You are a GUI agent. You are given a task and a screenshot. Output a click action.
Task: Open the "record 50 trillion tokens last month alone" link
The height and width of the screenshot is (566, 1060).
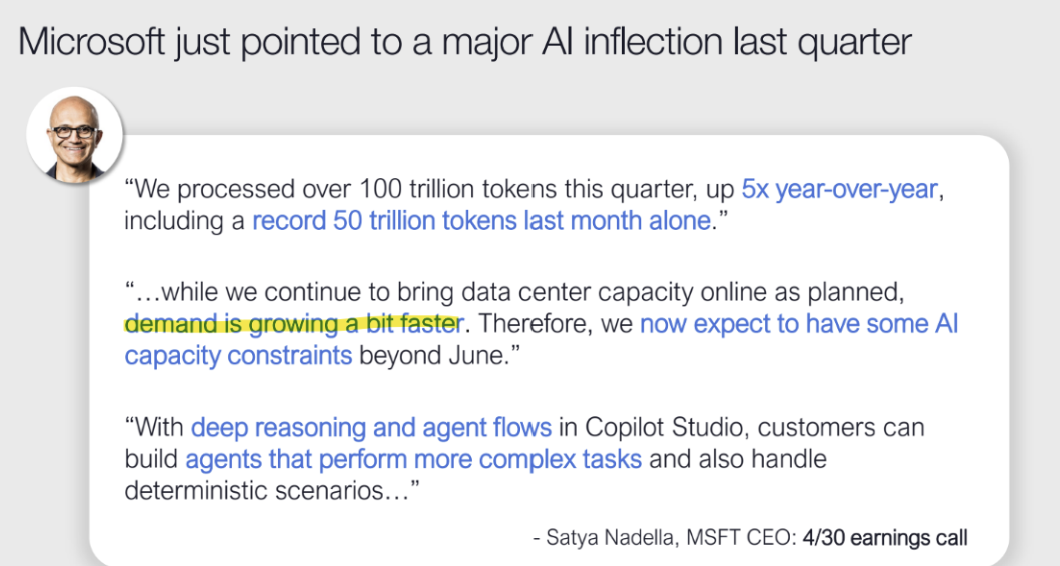tap(481, 220)
